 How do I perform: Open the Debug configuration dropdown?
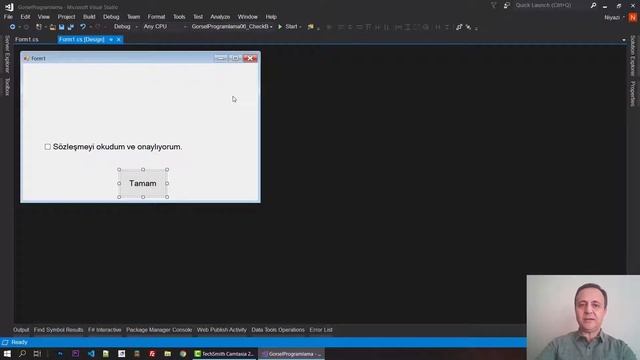click(x=126, y=27)
